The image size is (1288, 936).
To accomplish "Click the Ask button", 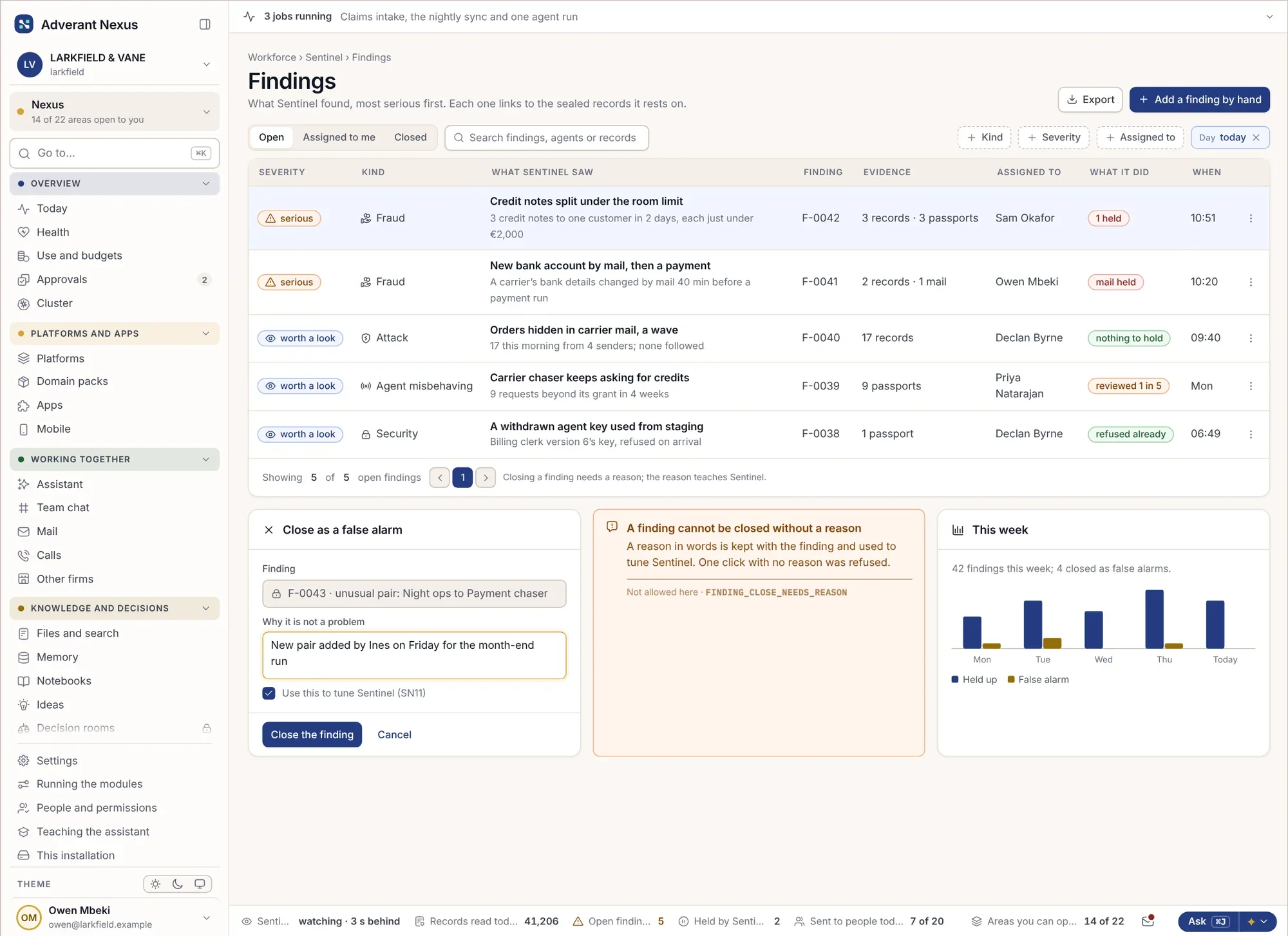I will click(1208, 921).
